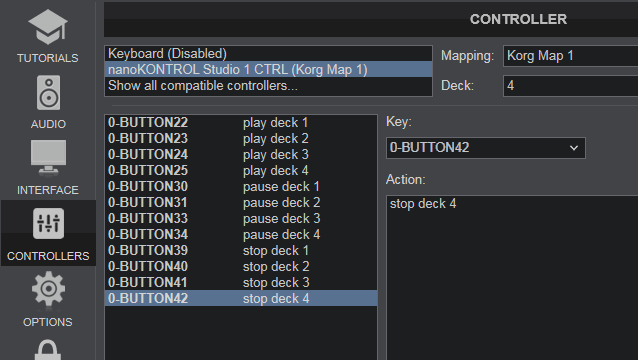Select the Controllers mixer sliders icon
Viewport: 638px width, 360px height.
48,223
